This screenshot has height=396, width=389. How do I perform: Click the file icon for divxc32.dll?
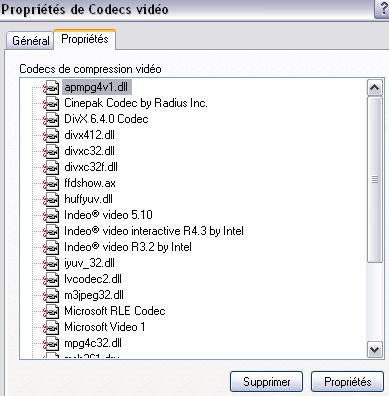[x=51, y=152]
